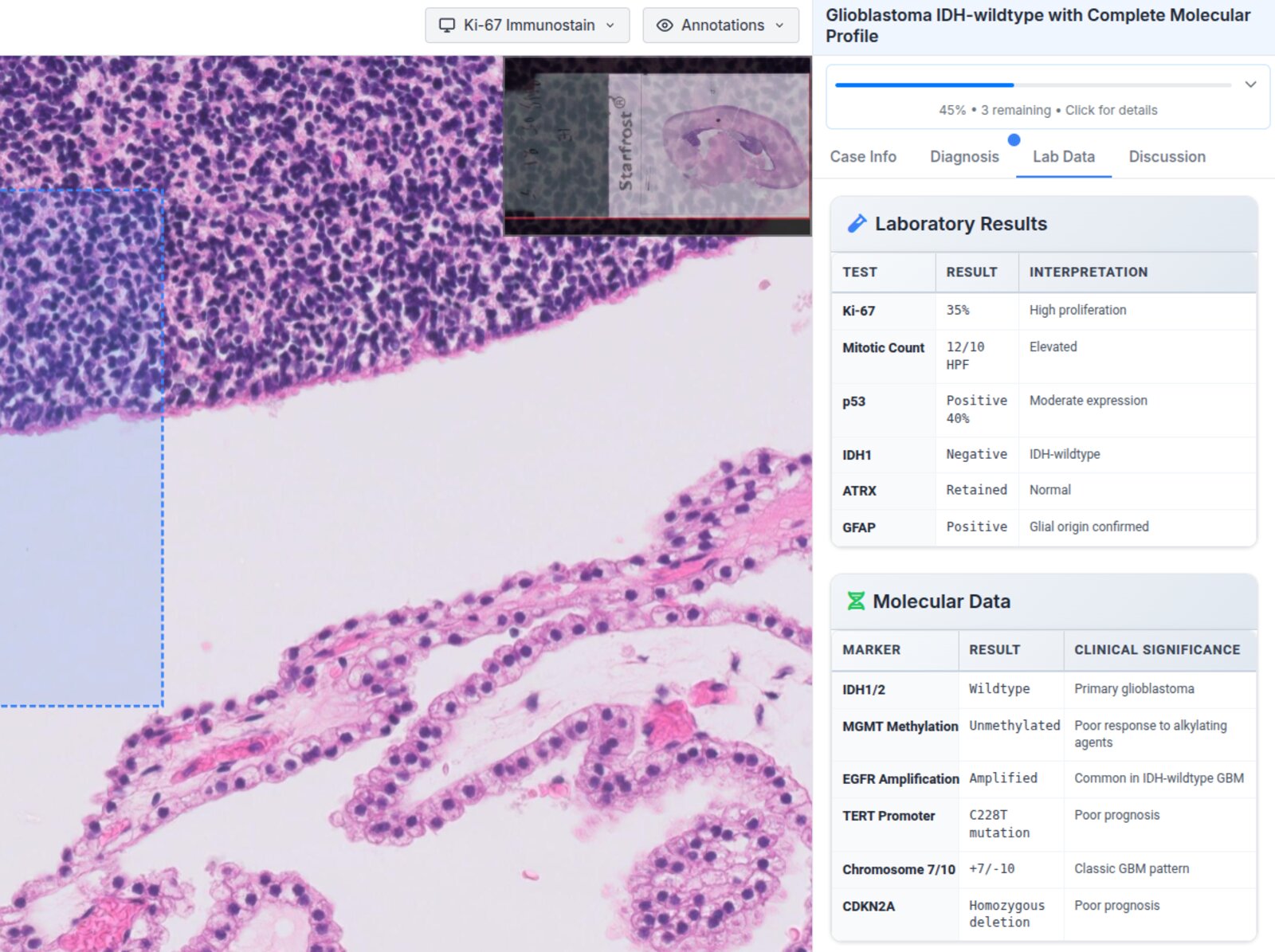This screenshot has width=1275, height=952.
Task: Open the Ki-67 Immunostain dropdown
Action: 526,25
